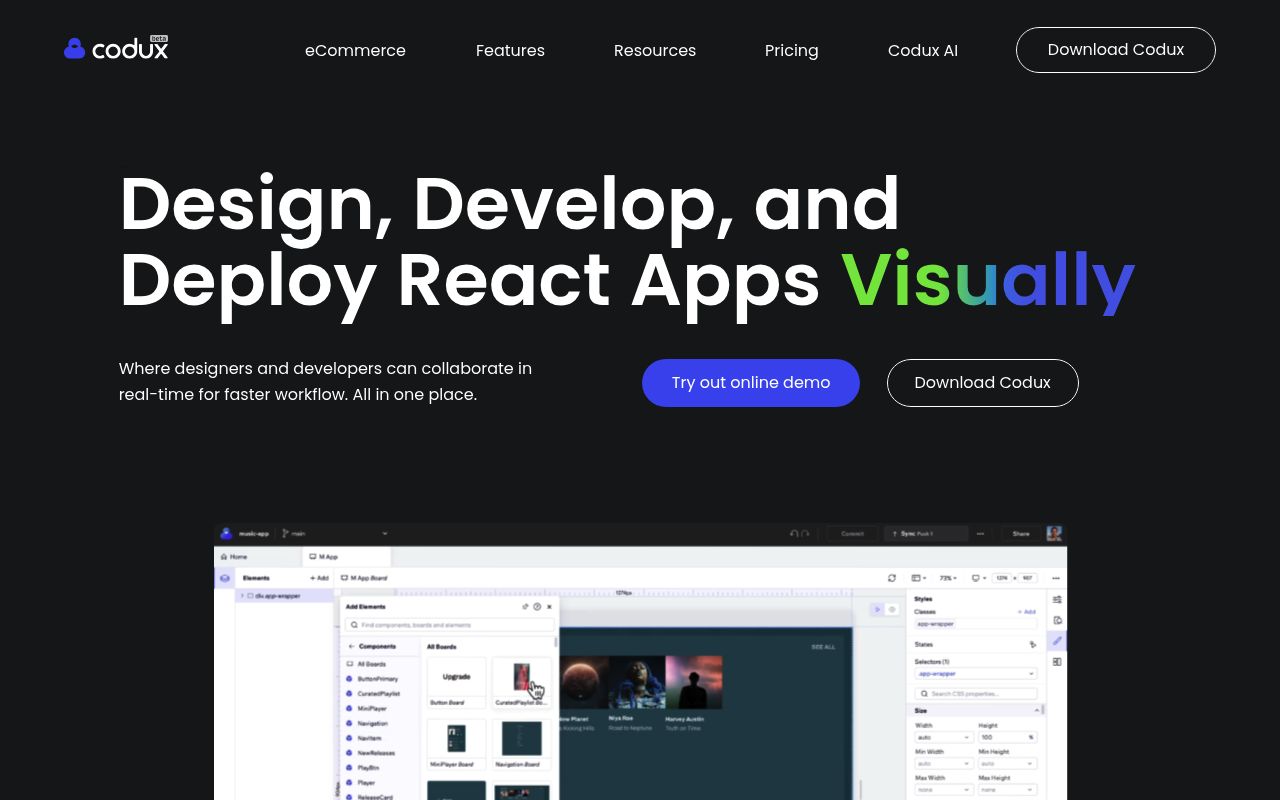1280x800 pixels.
Task: Open help in the Add Elements panel
Action: [x=537, y=606]
